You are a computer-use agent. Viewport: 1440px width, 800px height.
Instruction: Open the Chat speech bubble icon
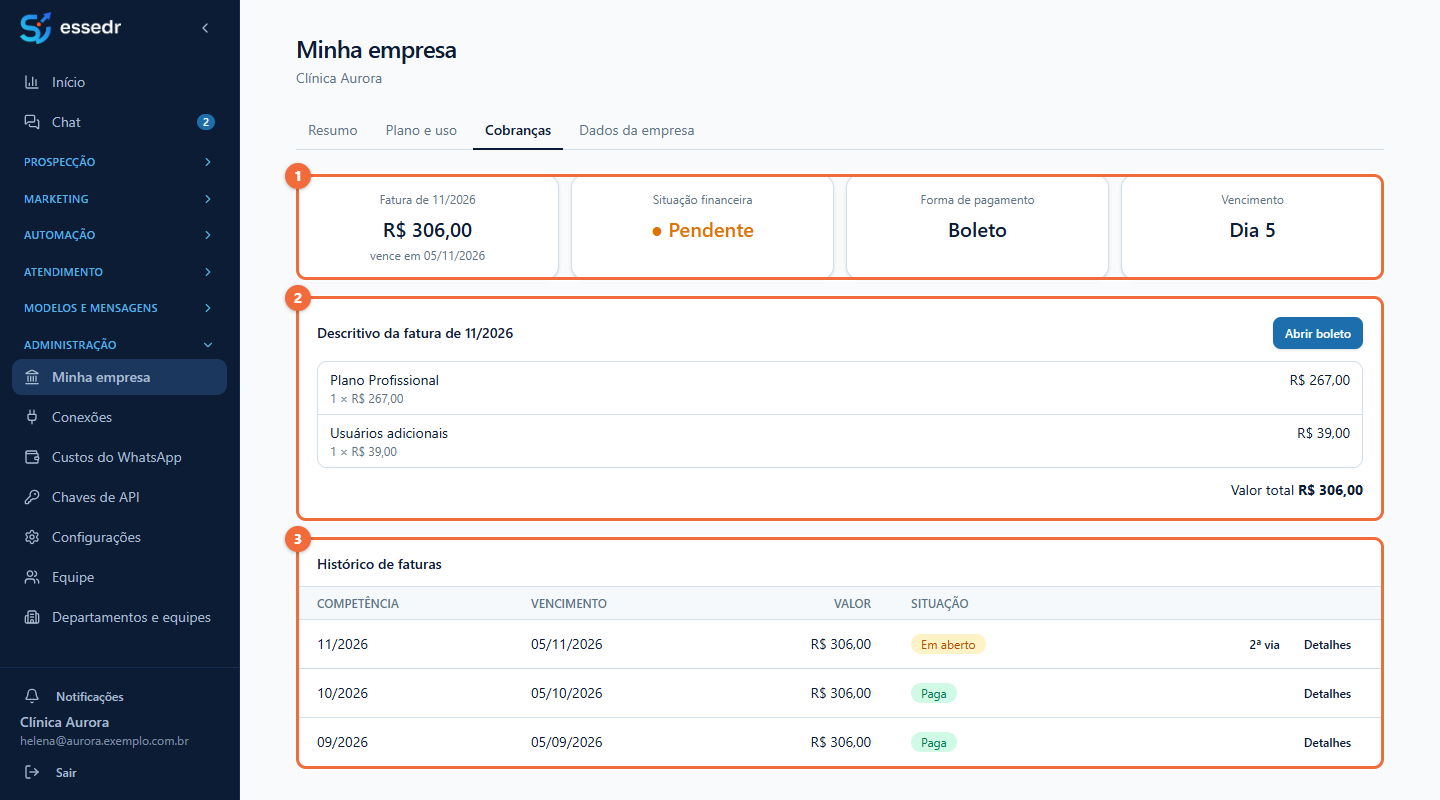(32, 122)
